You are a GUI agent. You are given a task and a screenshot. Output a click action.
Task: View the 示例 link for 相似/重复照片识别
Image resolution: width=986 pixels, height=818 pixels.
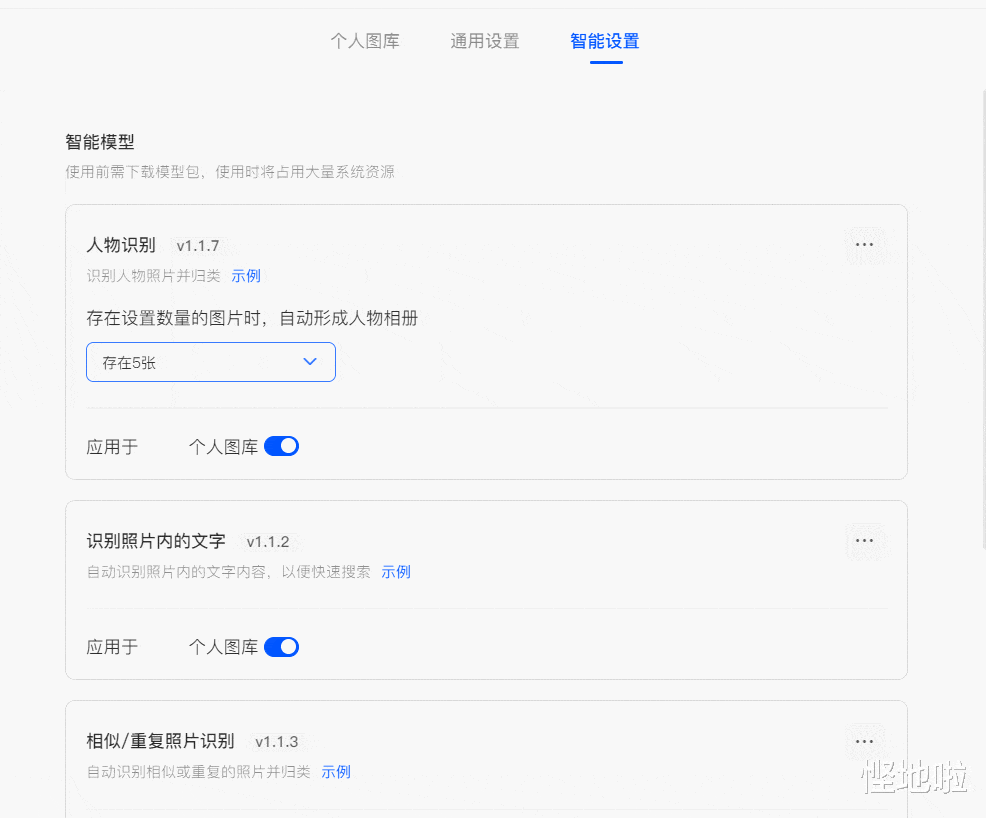point(336,772)
